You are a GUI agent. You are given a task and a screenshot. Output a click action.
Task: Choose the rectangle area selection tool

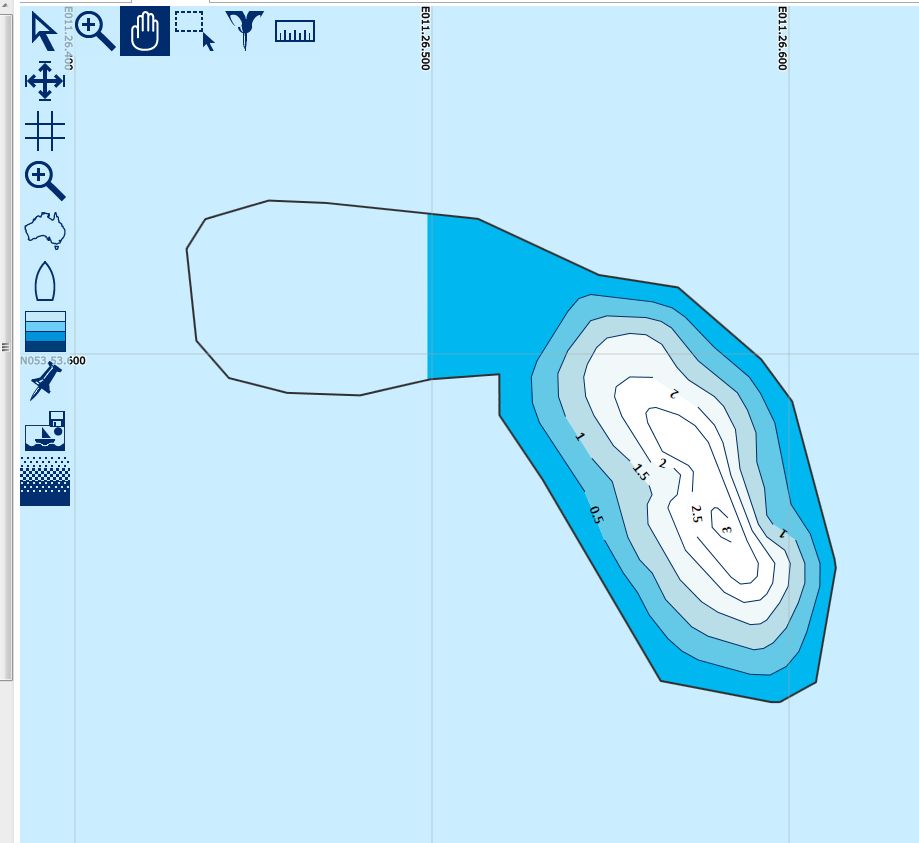pos(194,31)
